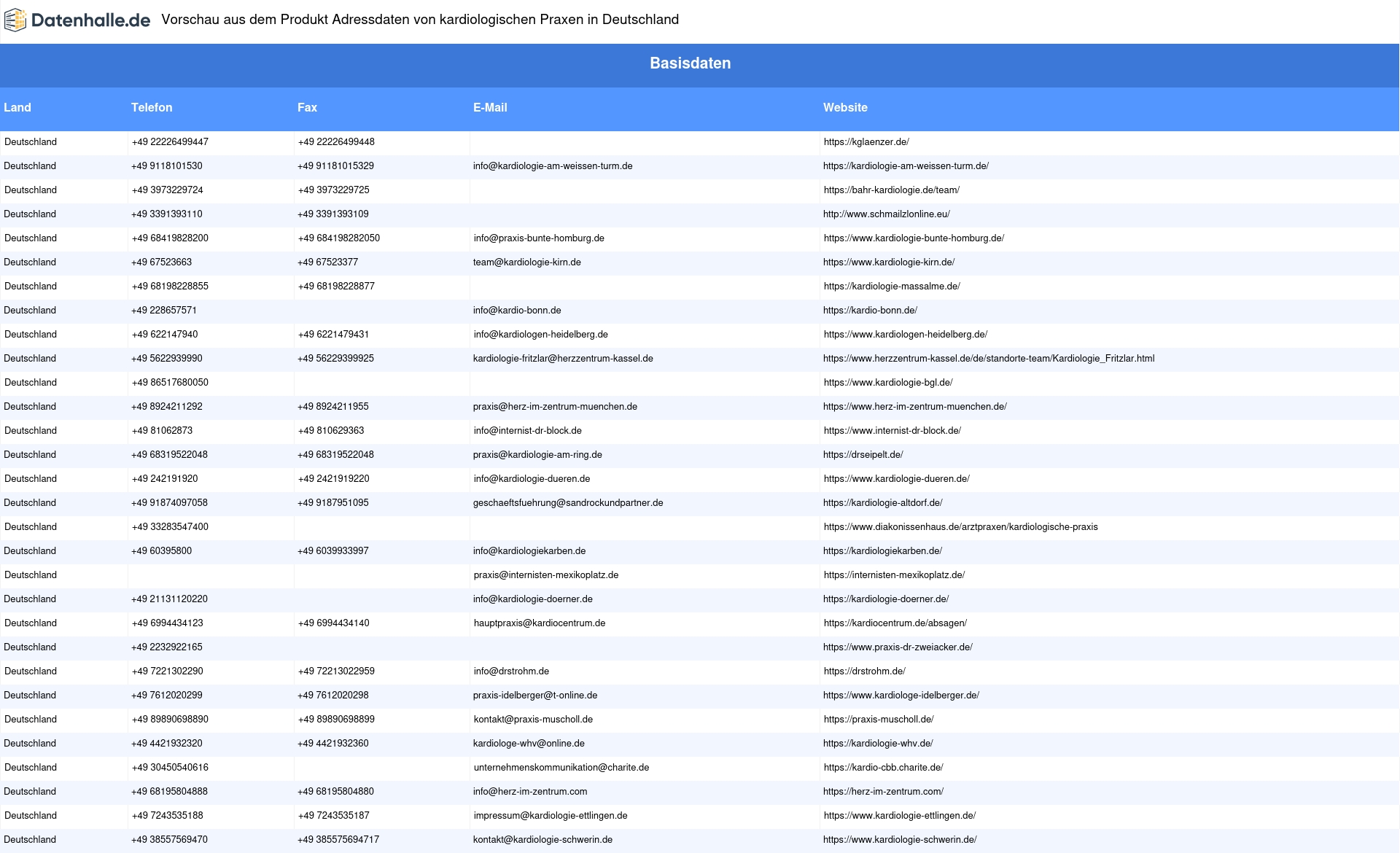This screenshot has height=853, width=1400.
Task: Open https://www.kardiologe-idelberger.de/ website
Action: 901,696
